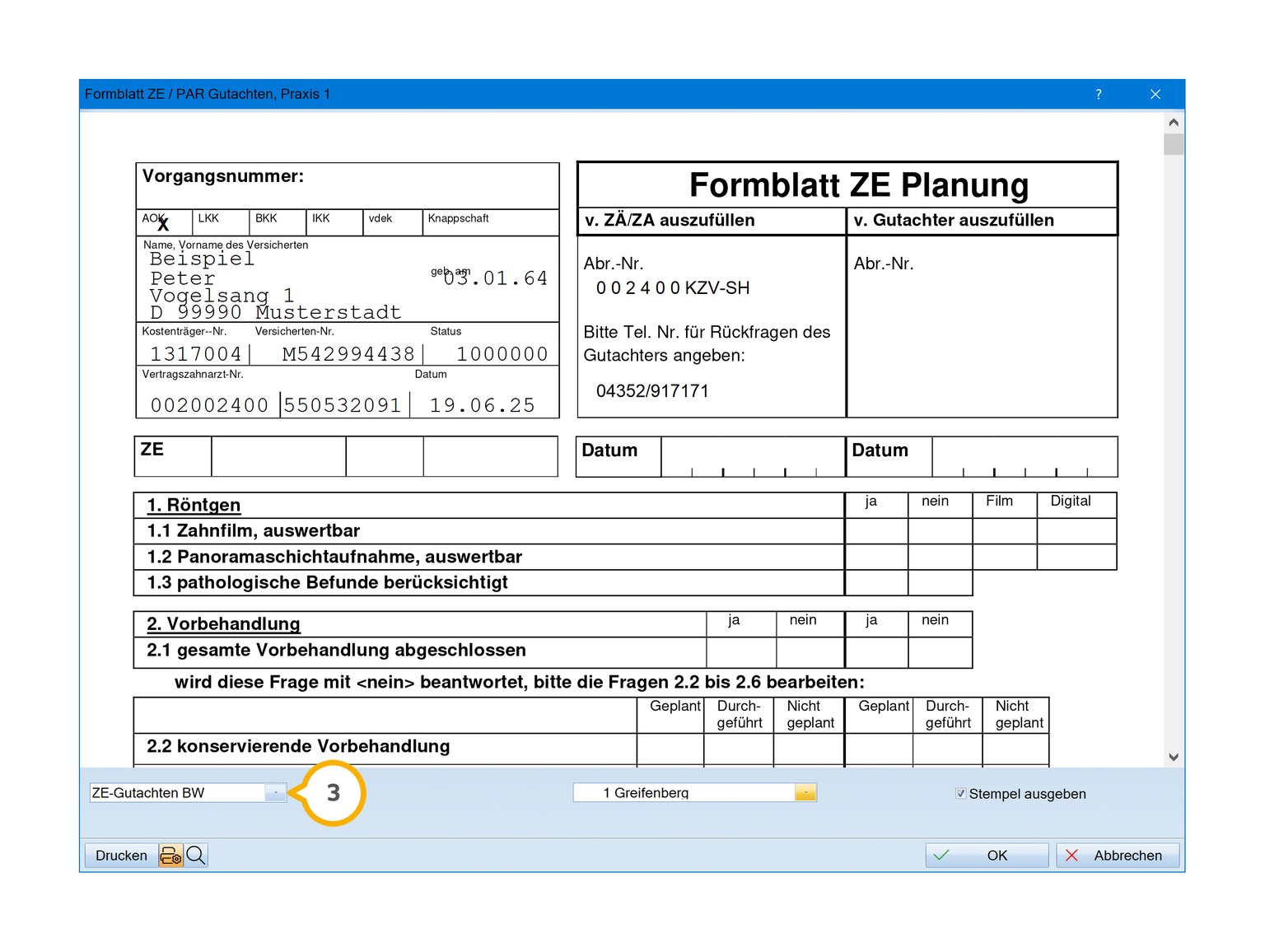Expand the 1 Greifenberg dropdown arrow
Screen dimensions: 1265x952
tap(805, 792)
